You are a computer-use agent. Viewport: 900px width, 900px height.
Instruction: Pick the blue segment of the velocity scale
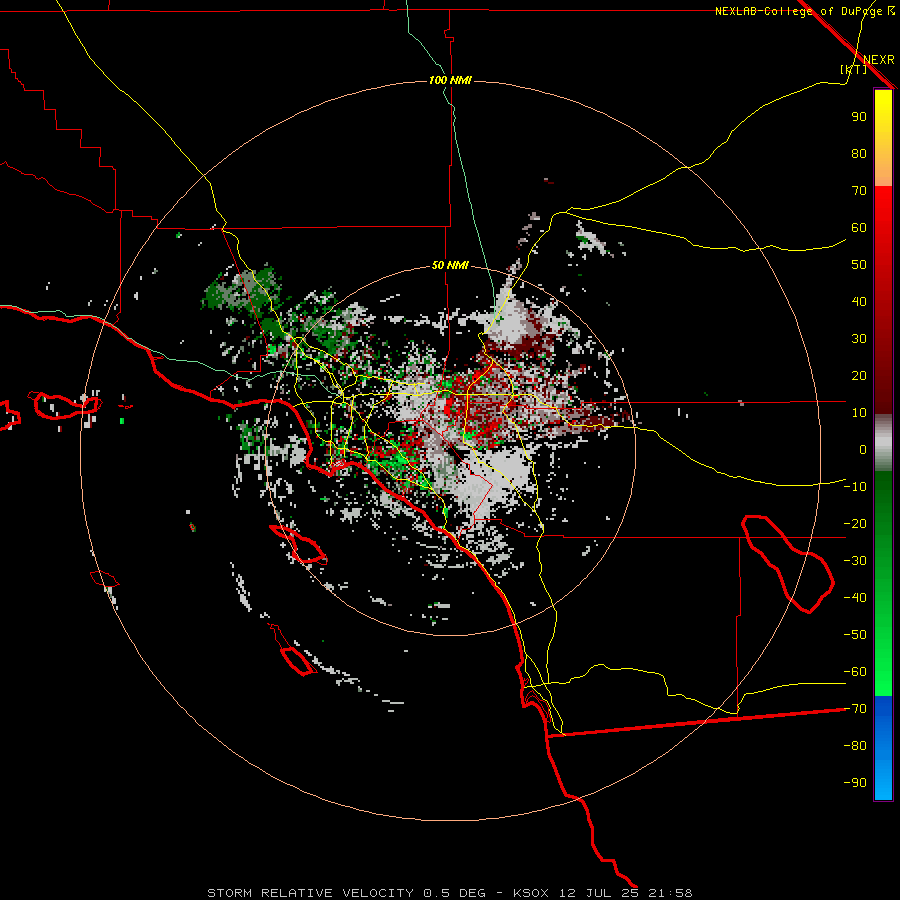(883, 748)
